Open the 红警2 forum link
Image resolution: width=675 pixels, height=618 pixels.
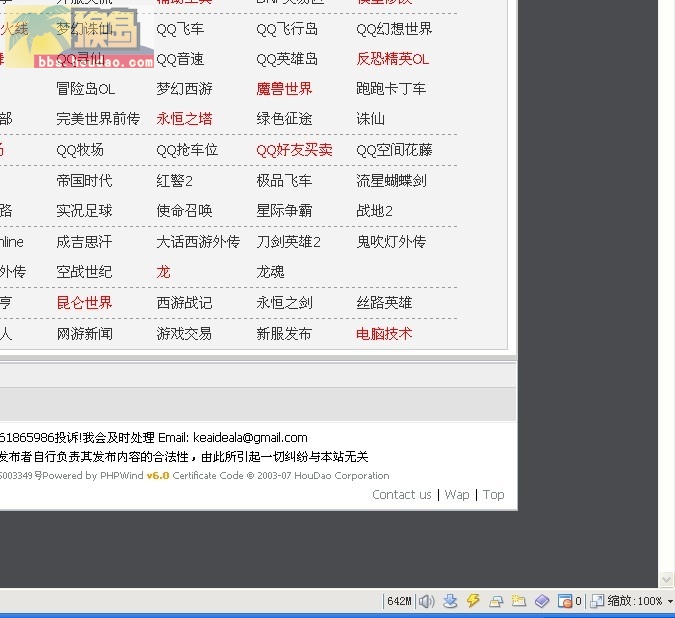174,180
